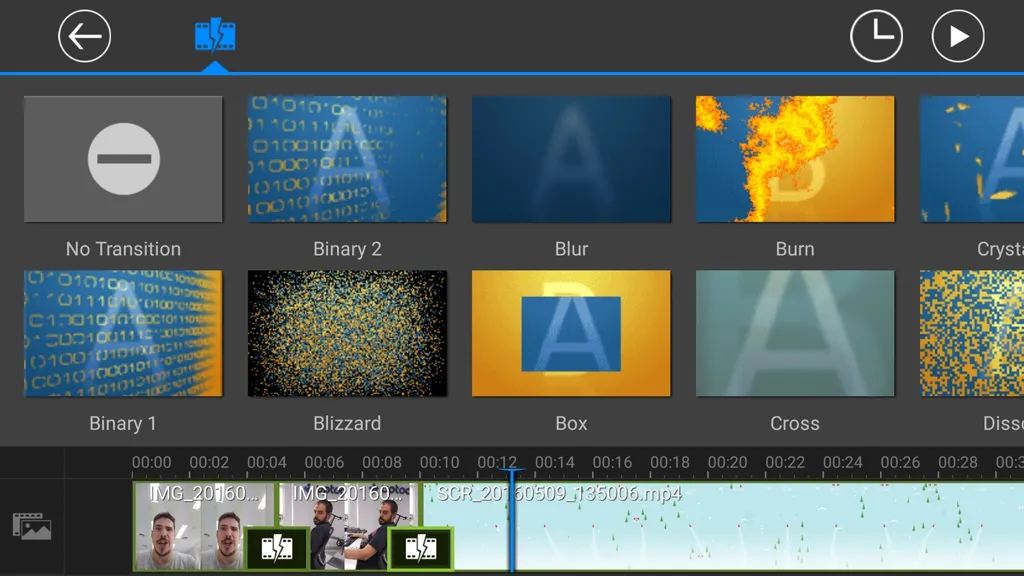
Task: Jump to 00:00 on the timeline ruler
Action: coord(152,462)
